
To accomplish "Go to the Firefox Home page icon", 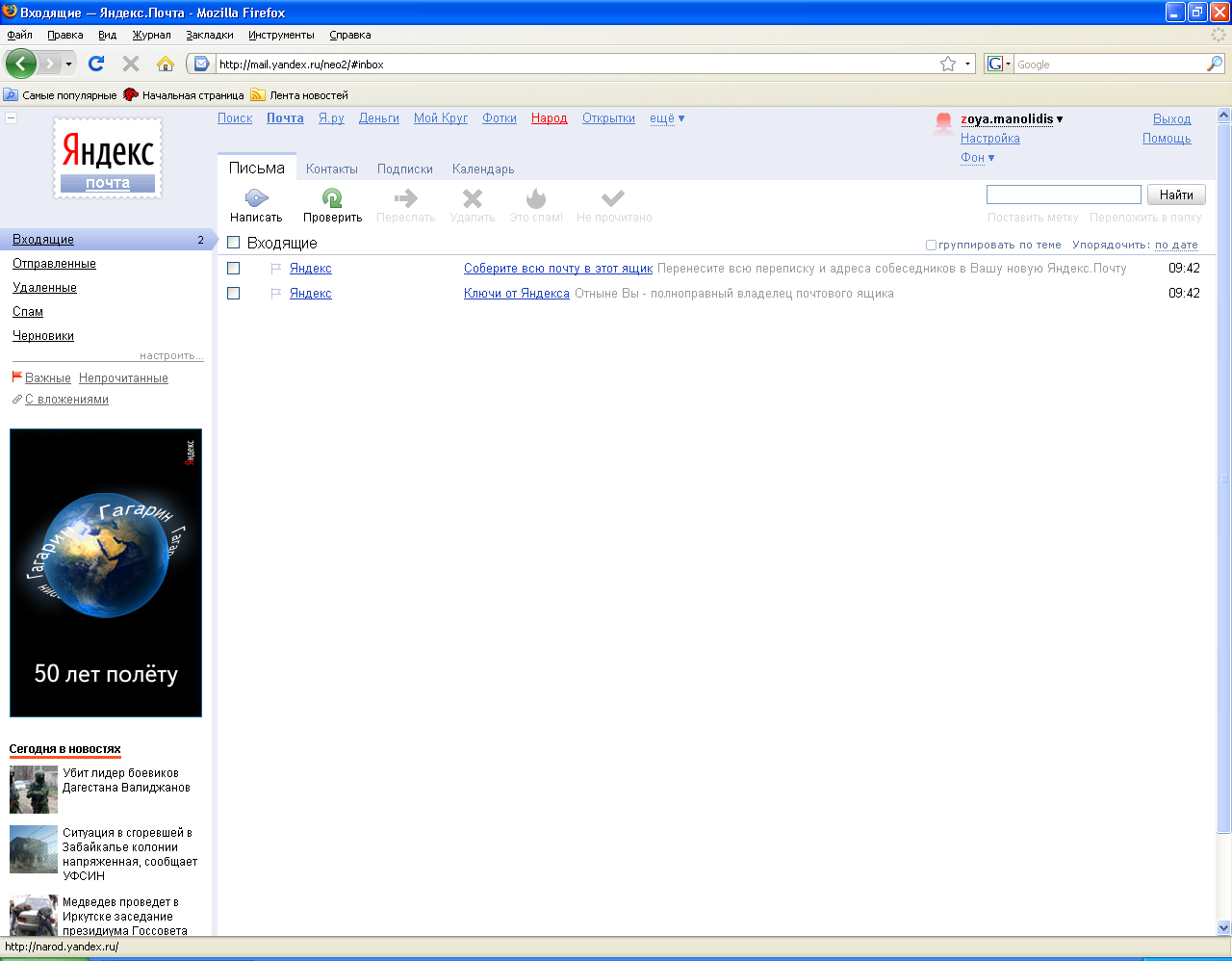I will tap(166, 64).
